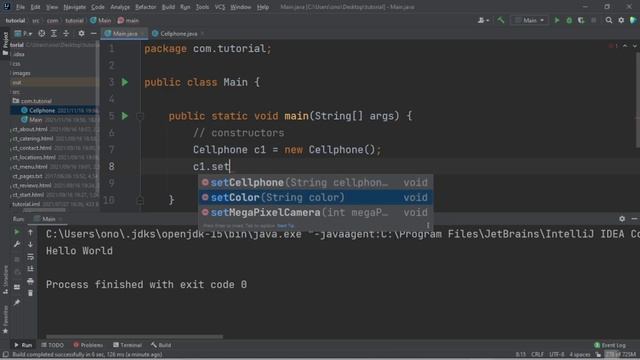This screenshot has height=360, width=640.
Task: Run Main with coverage icon
Action: tap(581, 20)
